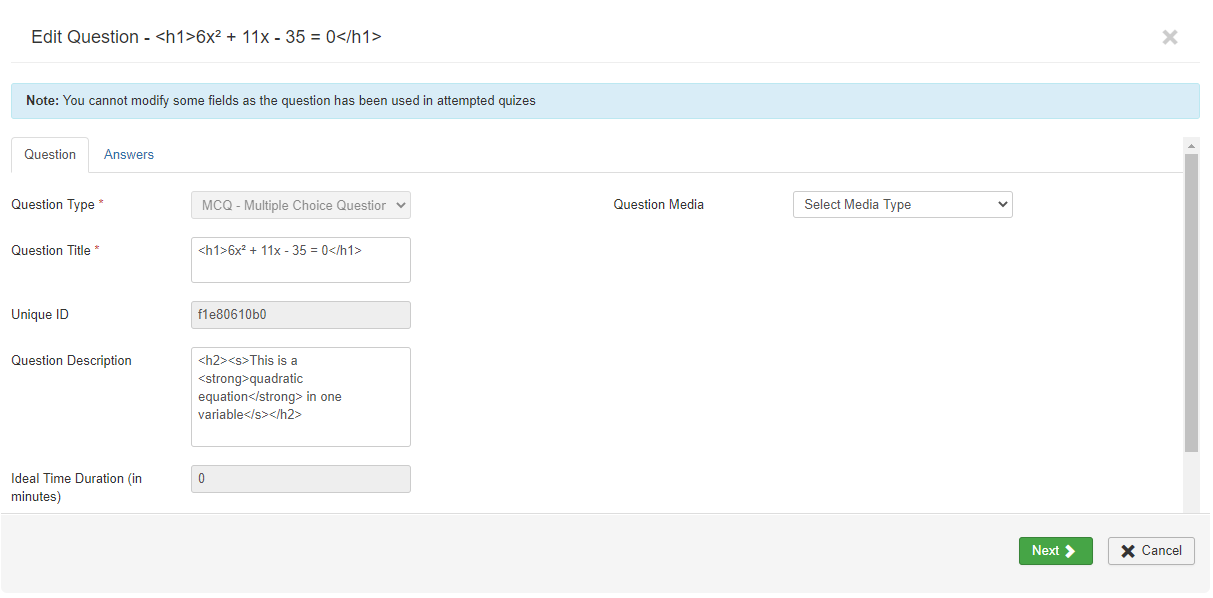This screenshot has width=1213, height=598.
Task: Click the Question Title label
Action: click(x=51, y=251)
